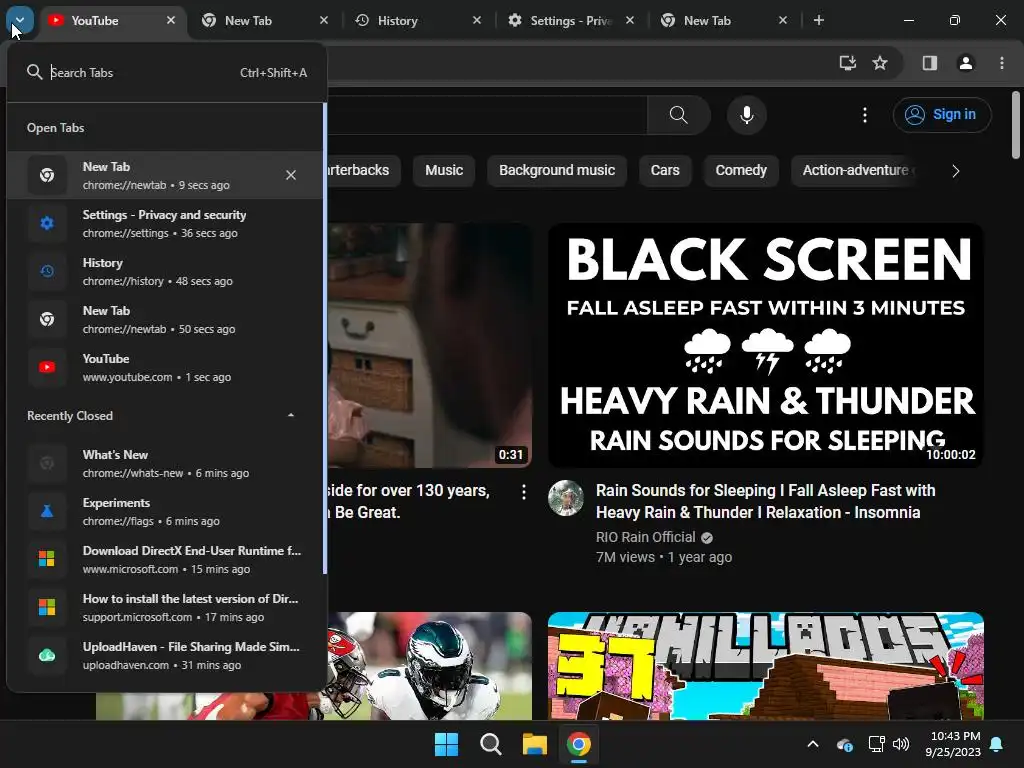Click the magnifier icon in Search Tabs
Image resolution: width=1024 pixels, height=768 pixels.
[x=35, y=72]
